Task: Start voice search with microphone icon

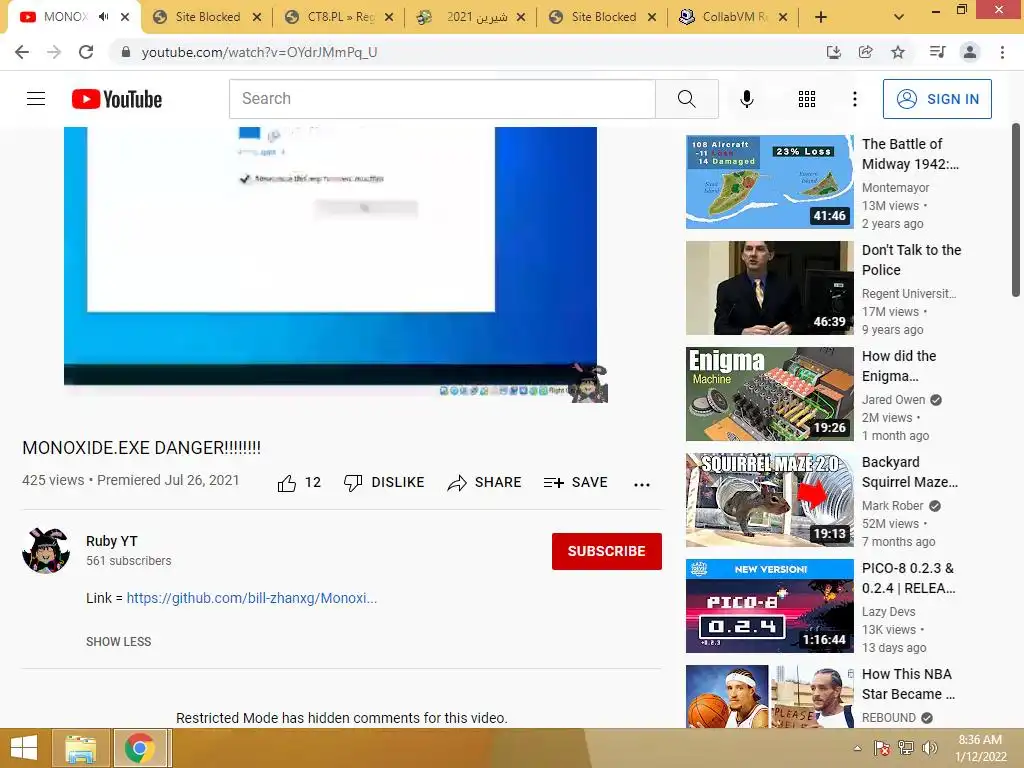Action: [746, 99]
